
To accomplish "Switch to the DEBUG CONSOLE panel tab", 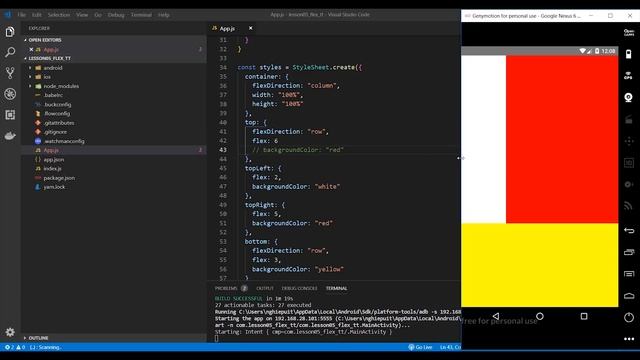I will 299,288.
